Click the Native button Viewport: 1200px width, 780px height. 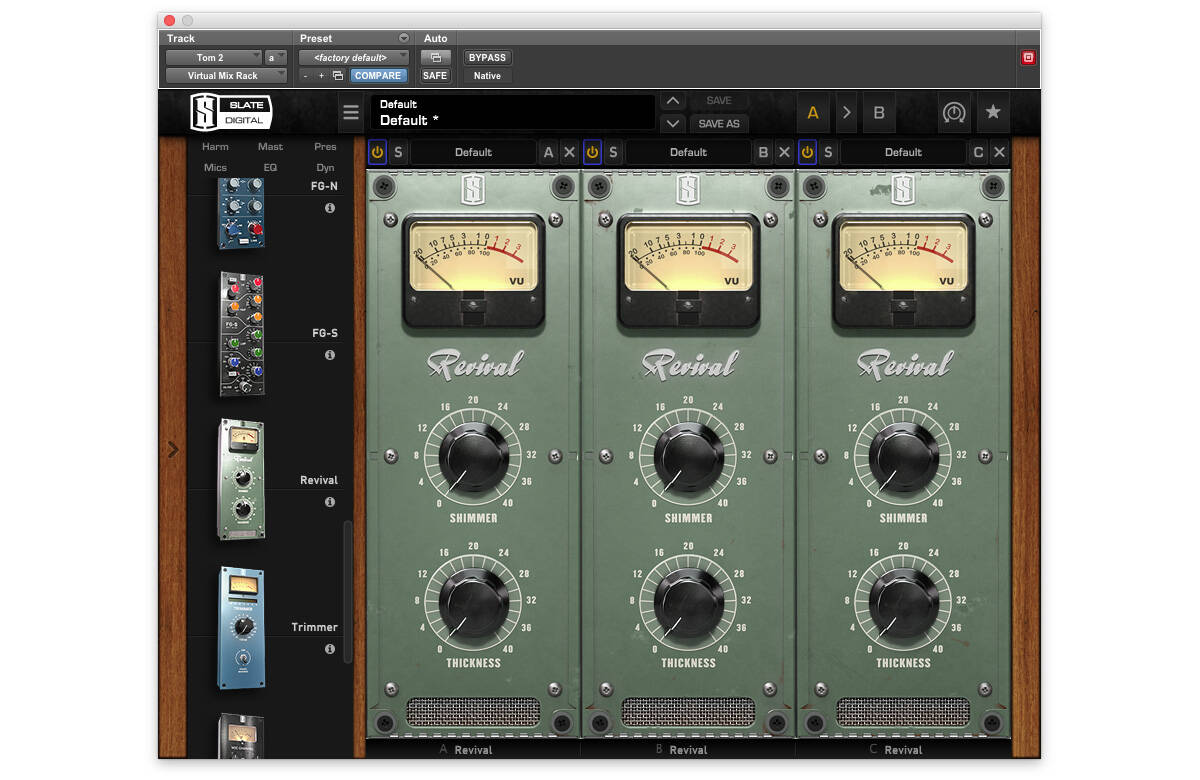click(487, 76)
